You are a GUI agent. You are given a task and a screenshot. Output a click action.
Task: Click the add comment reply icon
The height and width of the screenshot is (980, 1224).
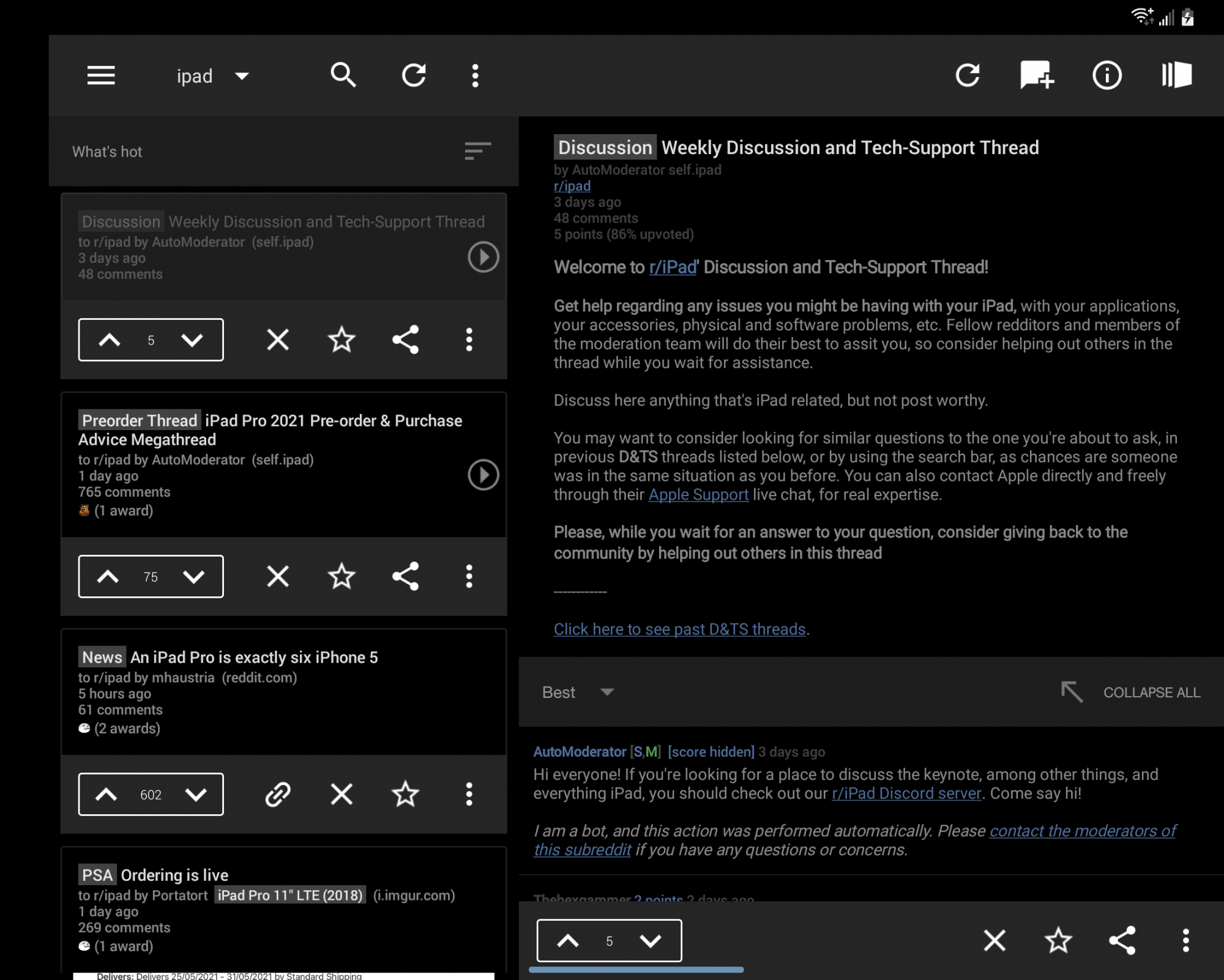(x=1037, y=76)
